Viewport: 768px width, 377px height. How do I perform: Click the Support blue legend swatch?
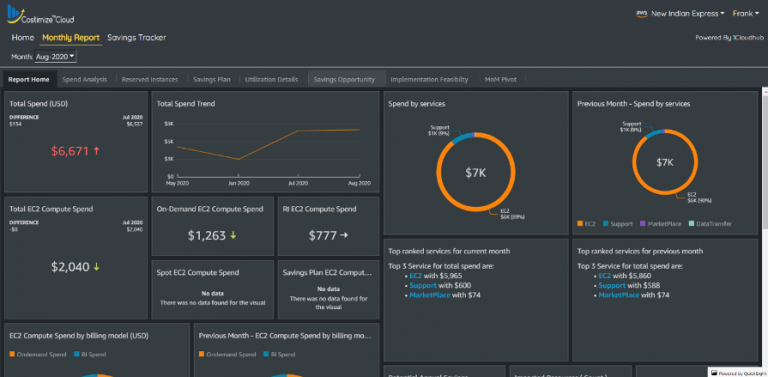pos(605,224)
